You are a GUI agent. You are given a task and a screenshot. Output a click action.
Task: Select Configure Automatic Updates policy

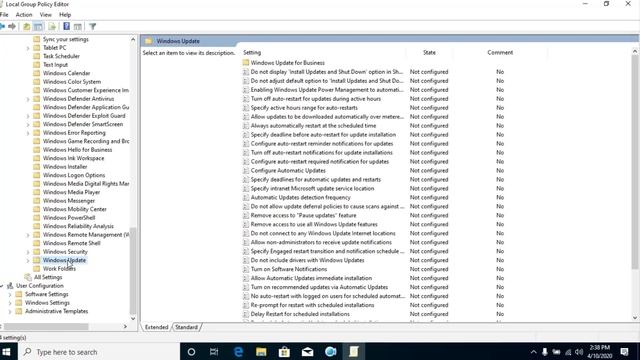coord(288,171)
